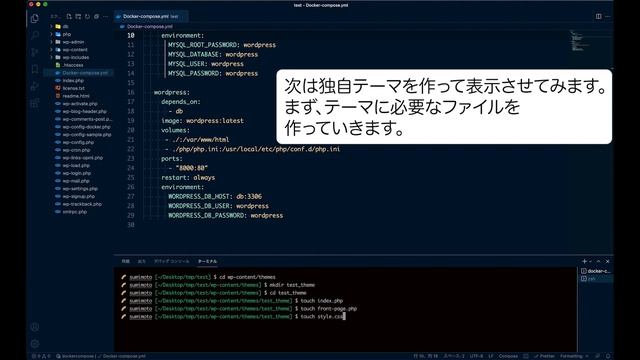Open errors and warnings count in status bar
Image resolution: width=640 pixels, height=360 pixels.
click(x=41, y=356)
